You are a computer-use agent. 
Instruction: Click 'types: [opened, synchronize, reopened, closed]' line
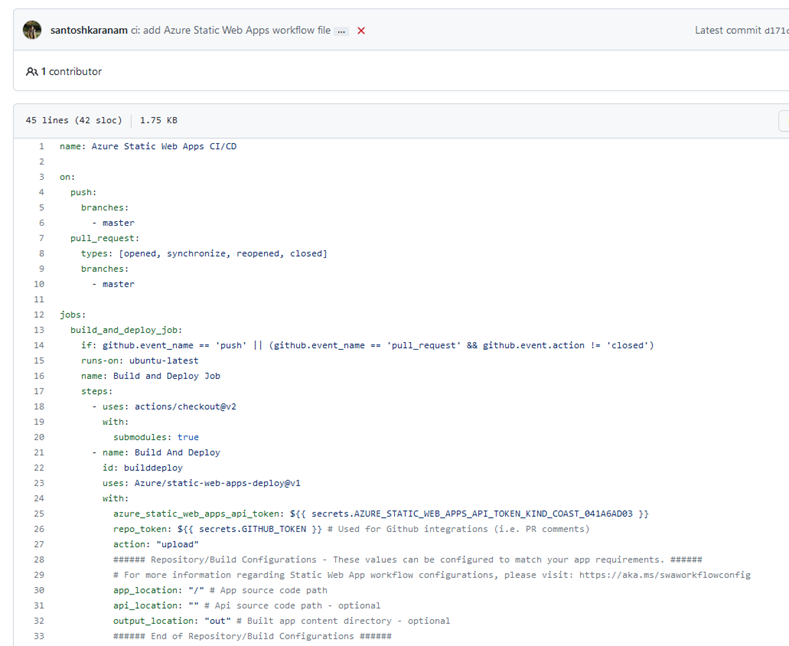(x=204, y=254)
